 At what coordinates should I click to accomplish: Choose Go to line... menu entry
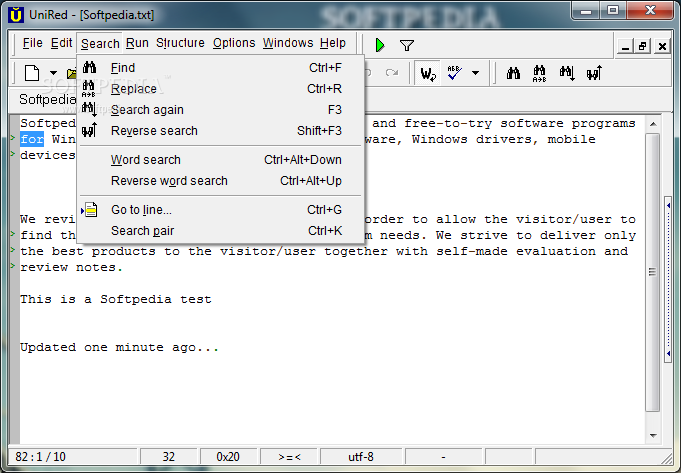221,210
